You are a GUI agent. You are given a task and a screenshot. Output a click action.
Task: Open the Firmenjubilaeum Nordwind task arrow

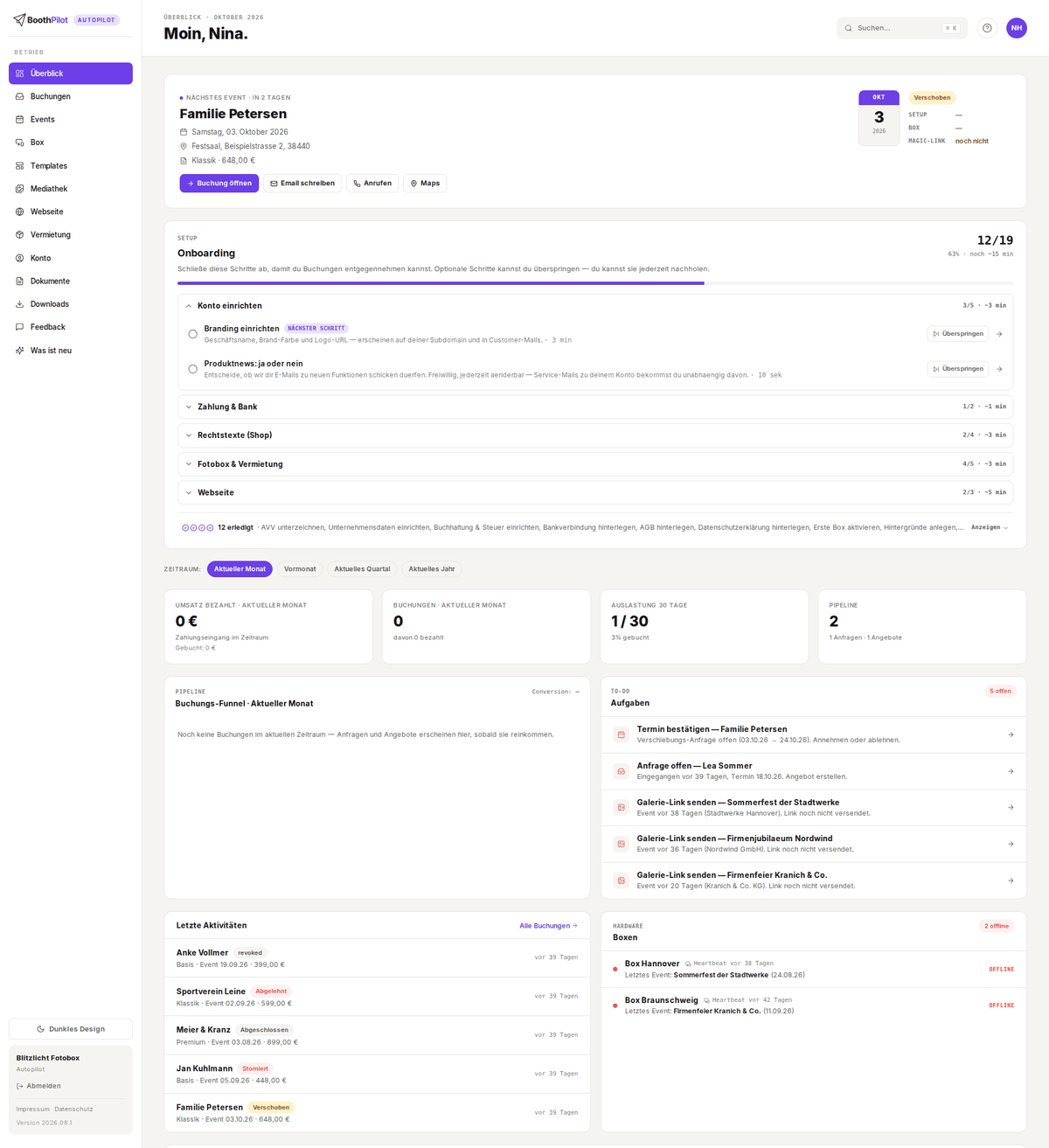coord(1011,844)
